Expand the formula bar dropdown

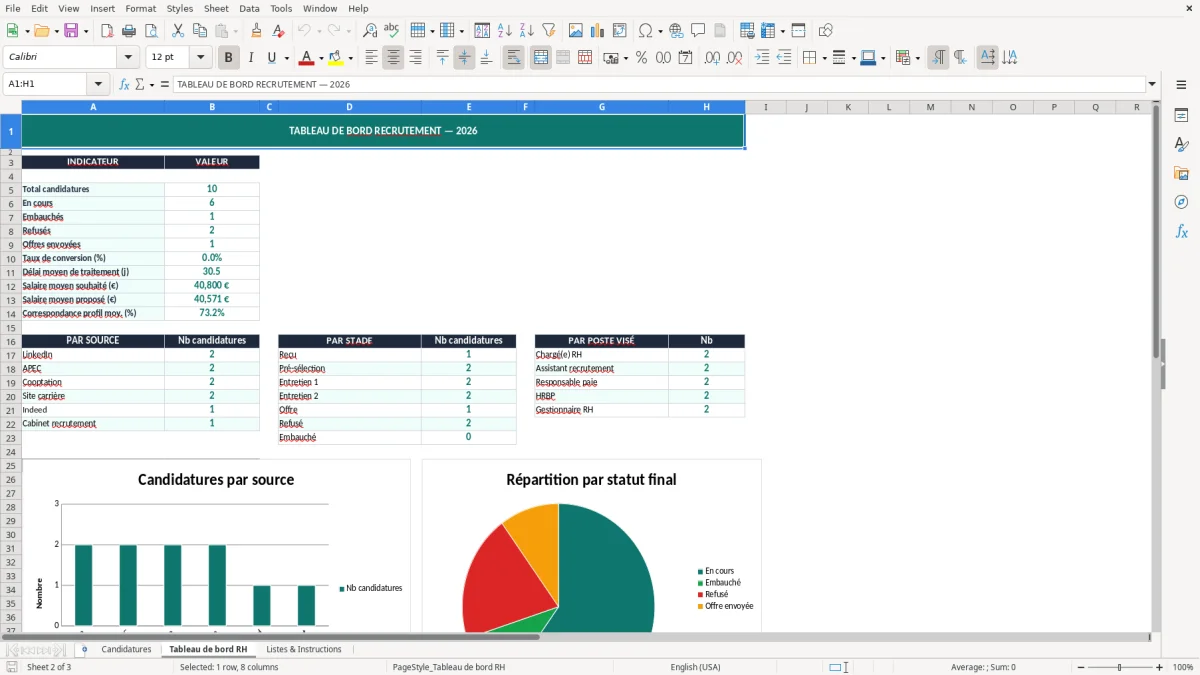tap(1152, 85)
